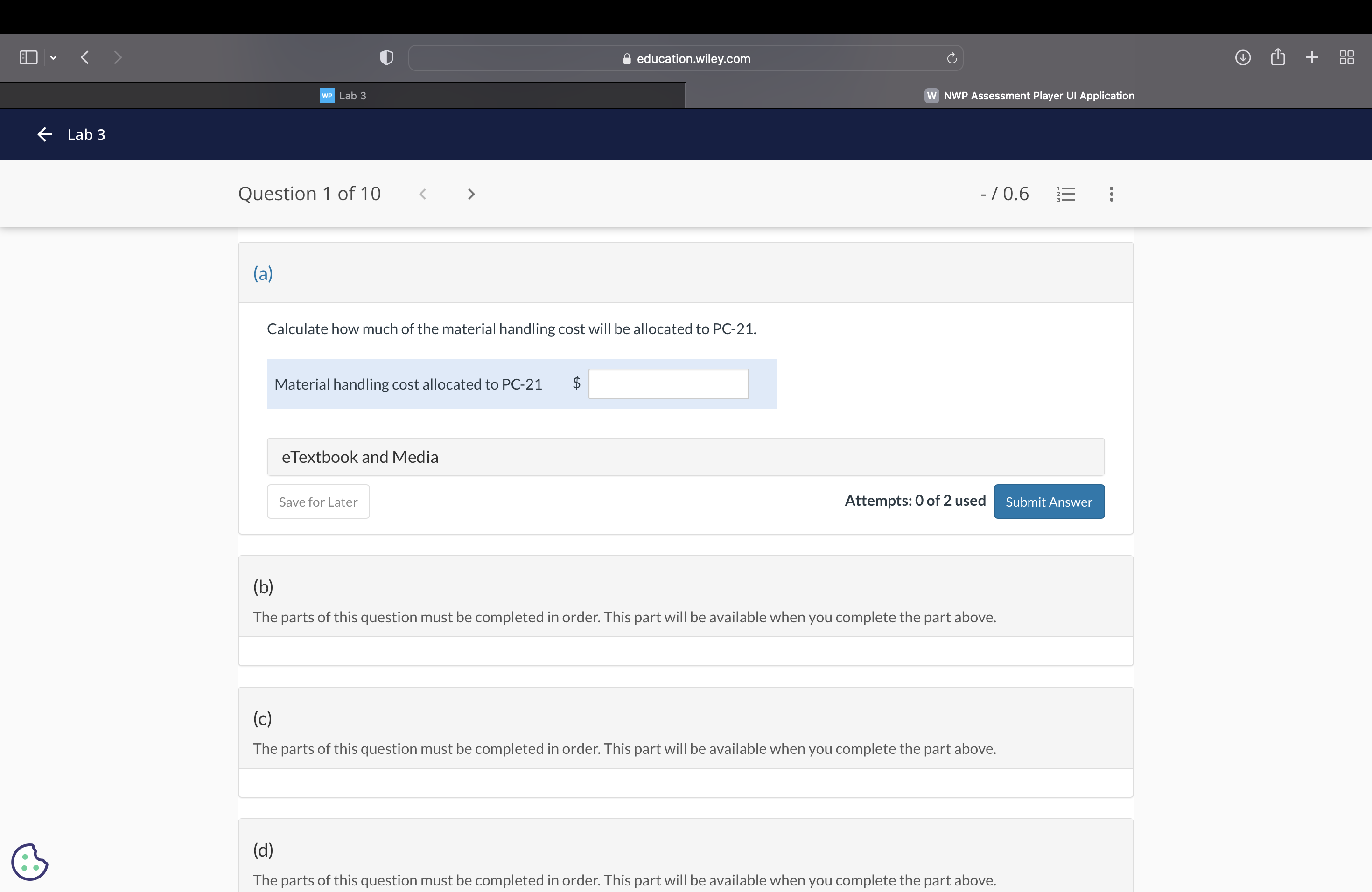
Task: Open the sidebar options dropdown arrow
Action: 54,58
